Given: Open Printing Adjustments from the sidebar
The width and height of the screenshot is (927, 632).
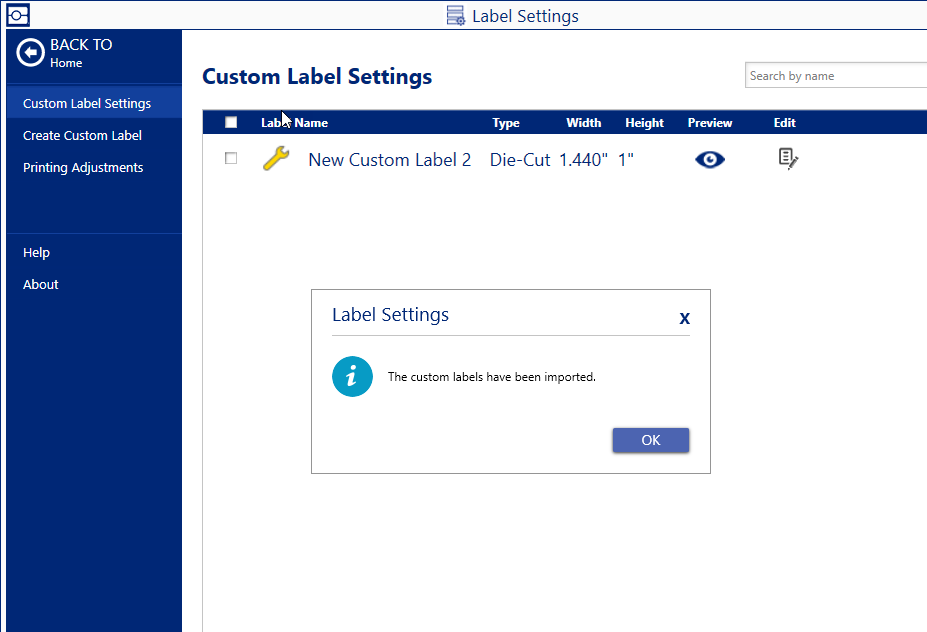Looking at the screenshot, I should coord(83,167).
